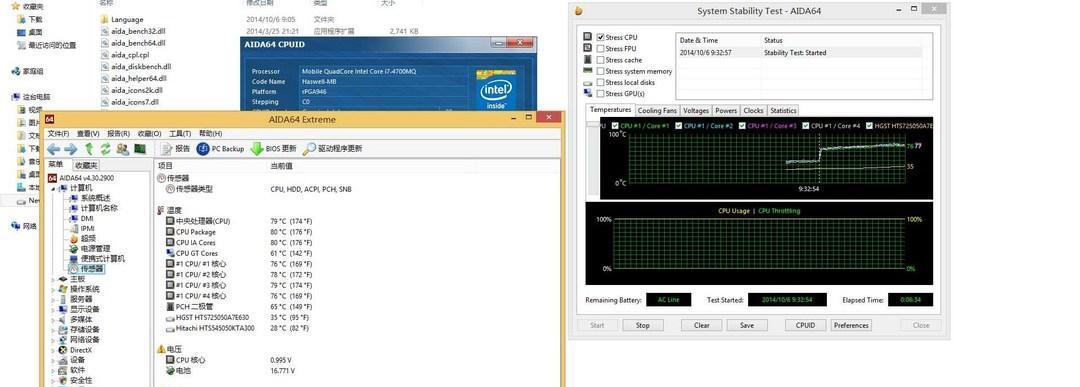Image resolution: width=1080 pixels, height=387 pixels.
Task: Click the green monitor icon in AIDA64 toolbar
Action: [140, 149]
